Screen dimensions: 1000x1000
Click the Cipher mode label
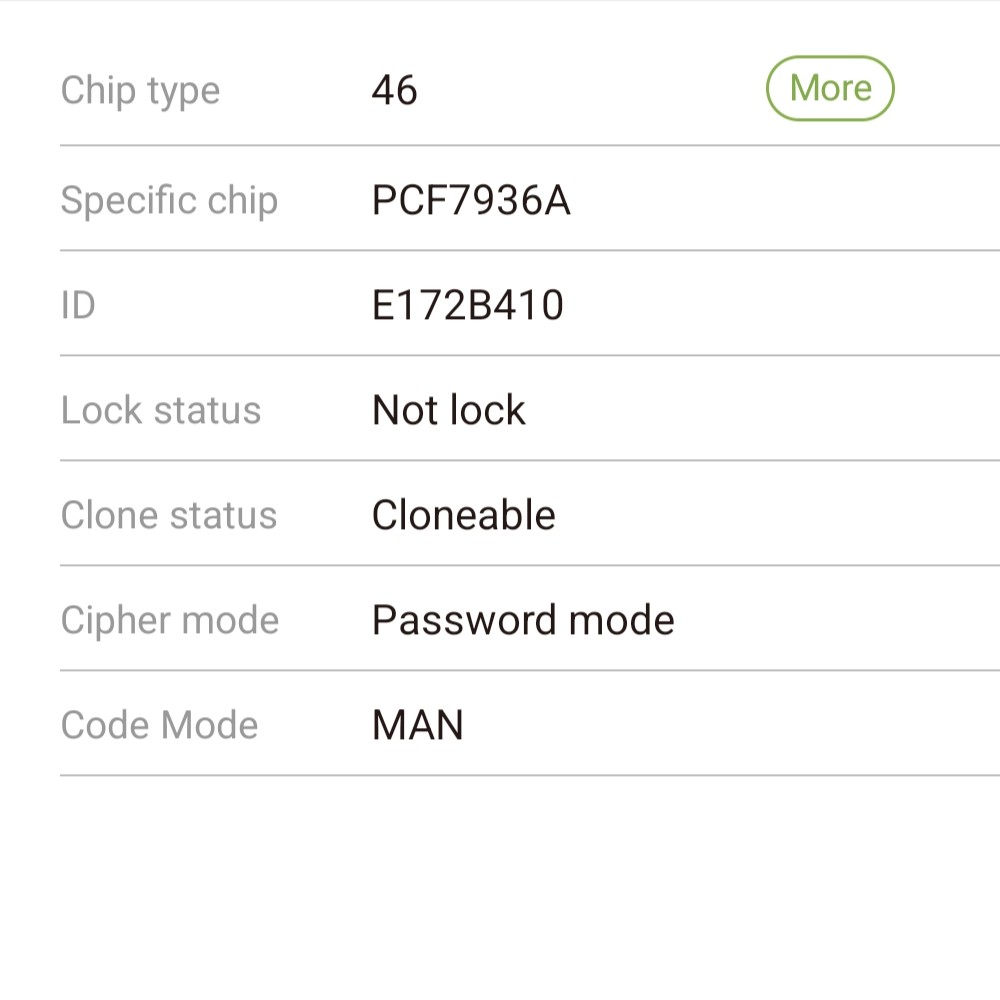169,621
